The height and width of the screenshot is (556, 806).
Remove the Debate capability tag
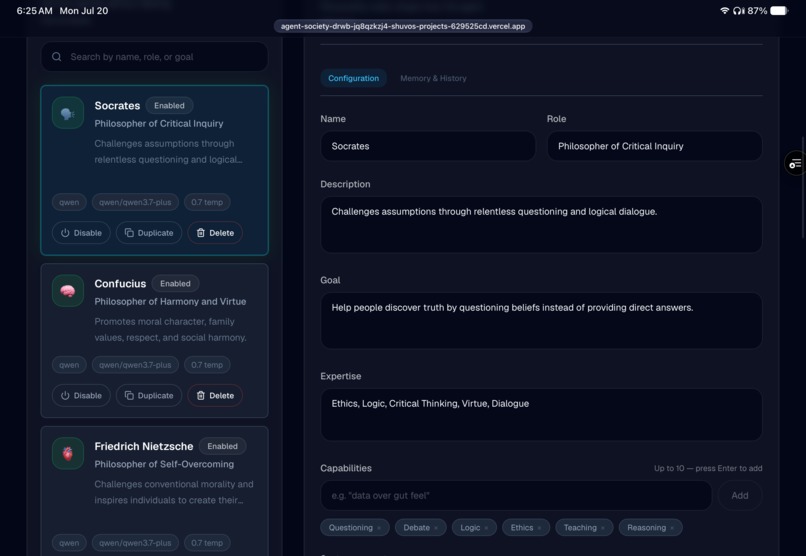click(436, 528)
